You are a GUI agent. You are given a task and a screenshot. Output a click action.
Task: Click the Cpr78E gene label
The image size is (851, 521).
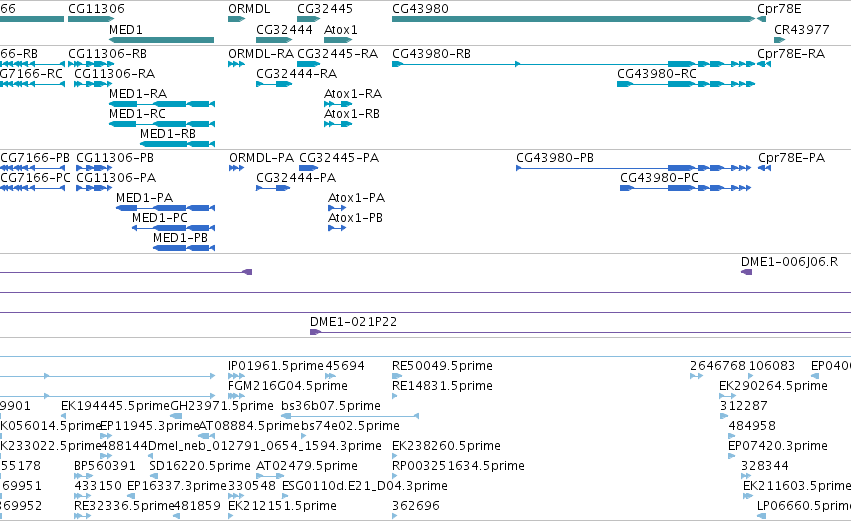pyautogui.click(x=779, y=9)
